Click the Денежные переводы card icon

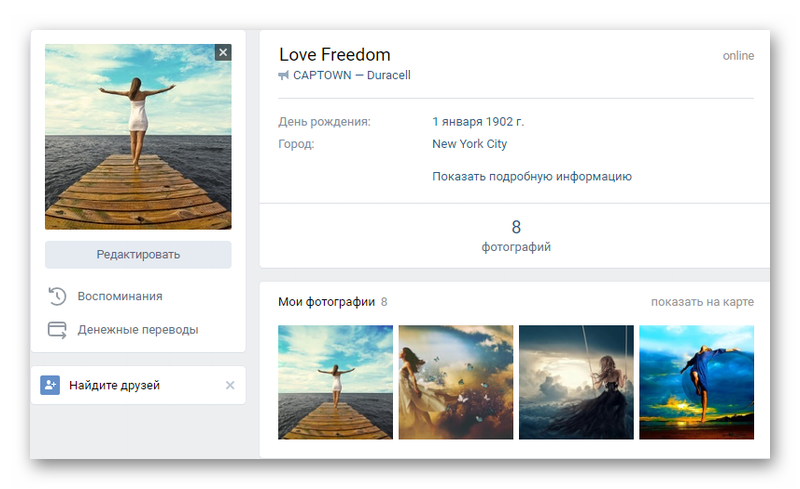pos(57,330)
